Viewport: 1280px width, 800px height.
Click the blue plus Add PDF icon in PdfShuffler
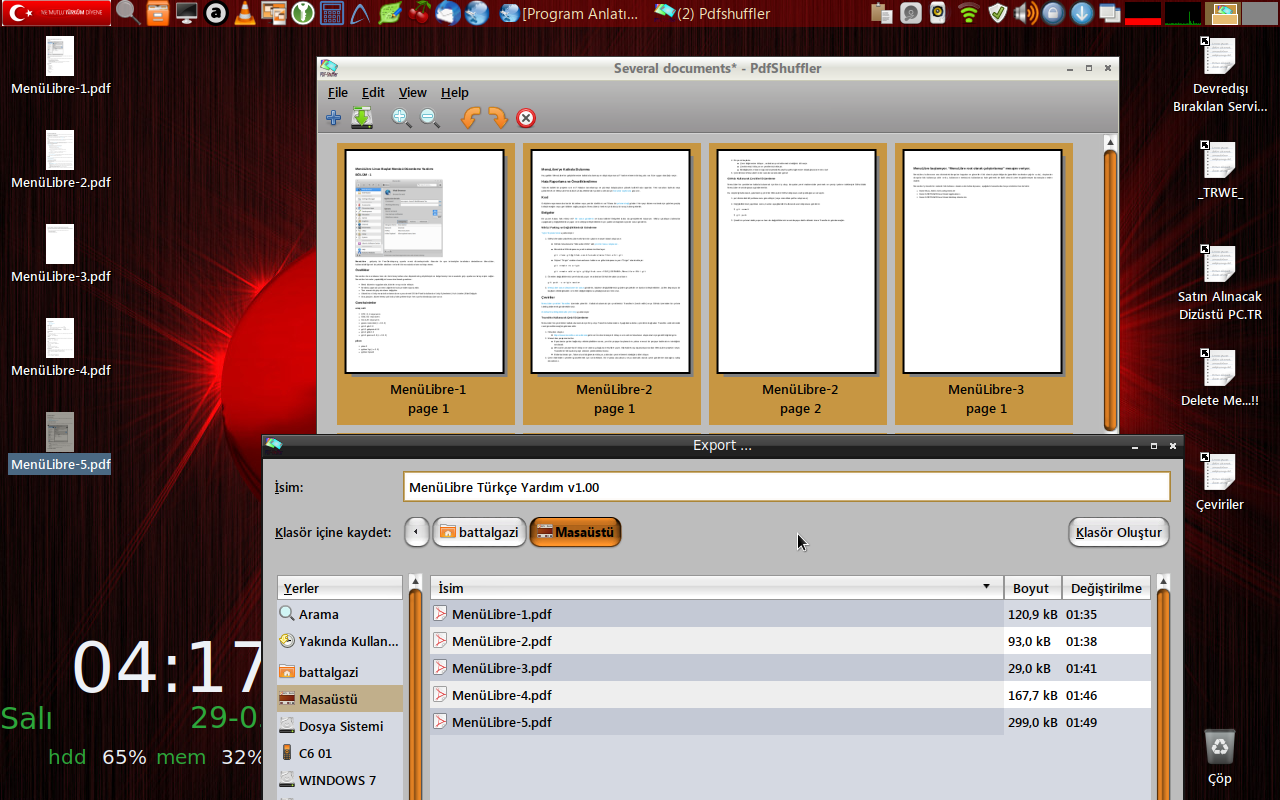pyautogui.click(x=334, y=118)
